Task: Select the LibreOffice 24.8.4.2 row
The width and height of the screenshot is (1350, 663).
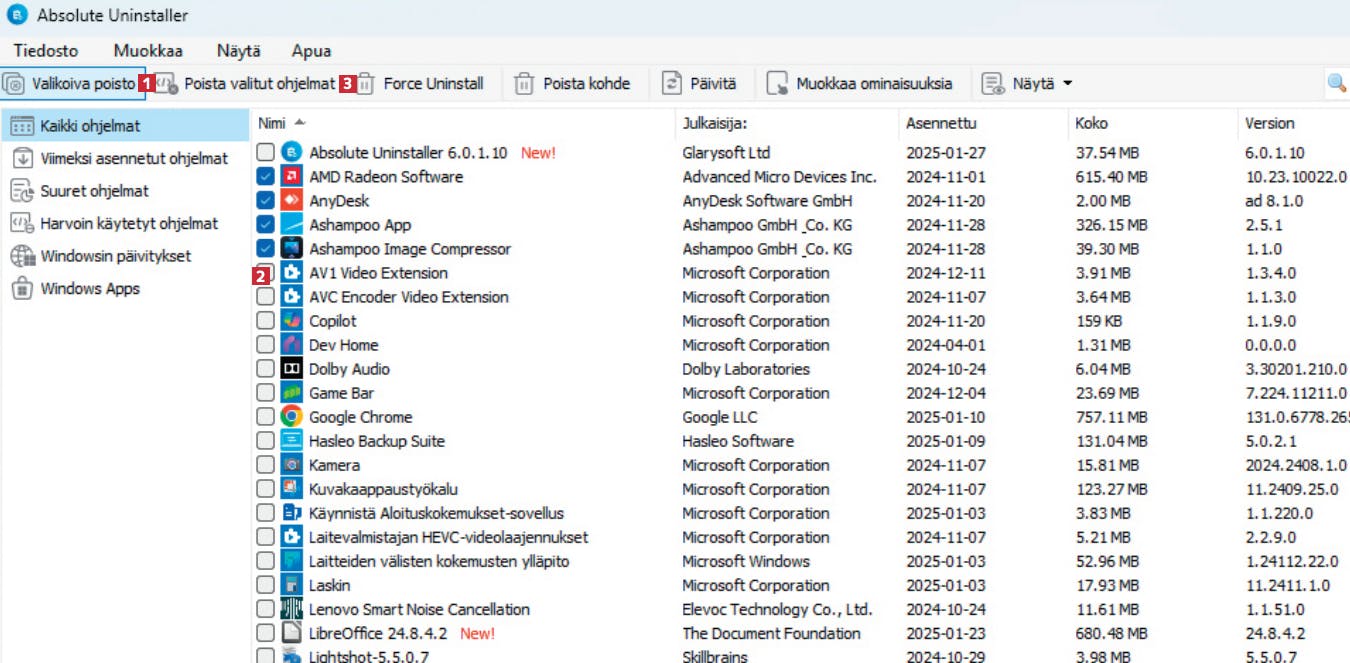Action: [800, 633]
